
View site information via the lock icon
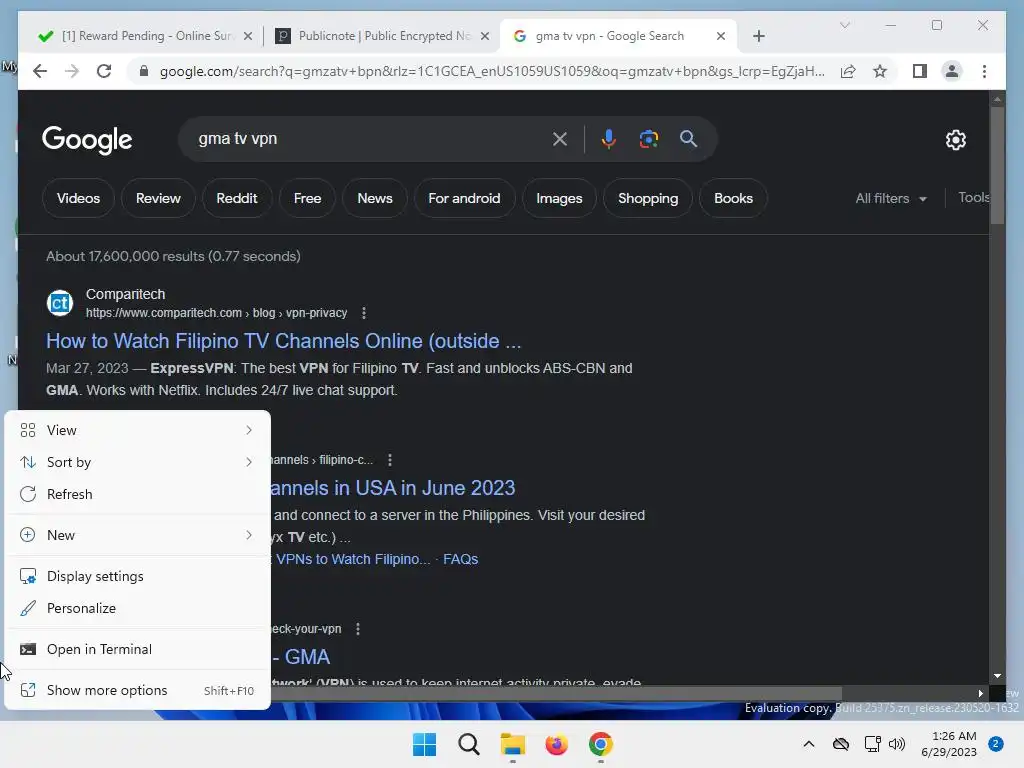[x=144, y=71]
